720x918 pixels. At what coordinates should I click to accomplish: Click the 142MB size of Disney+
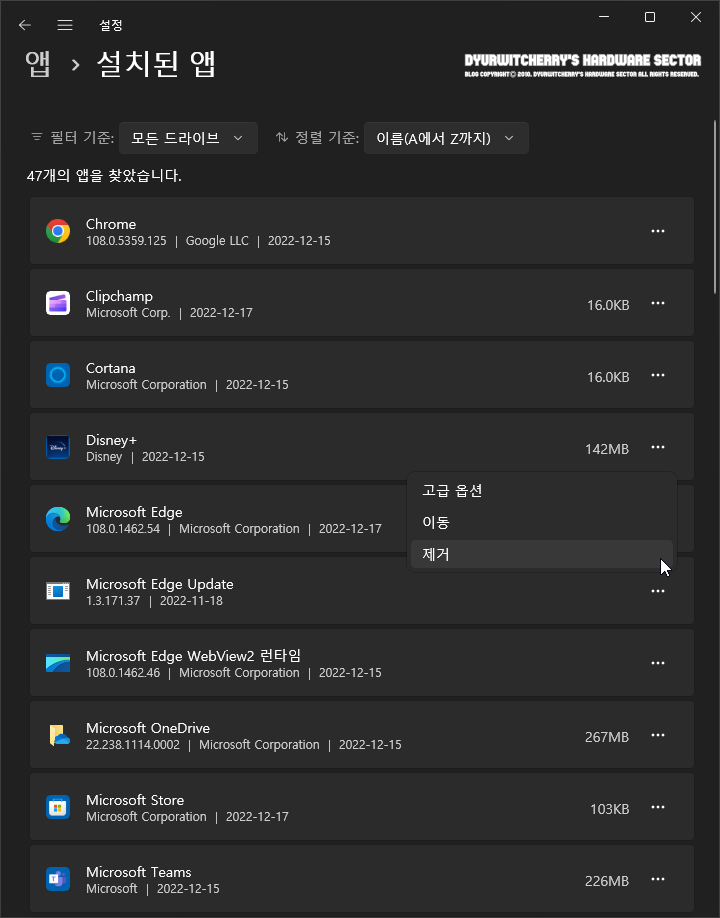607,449
